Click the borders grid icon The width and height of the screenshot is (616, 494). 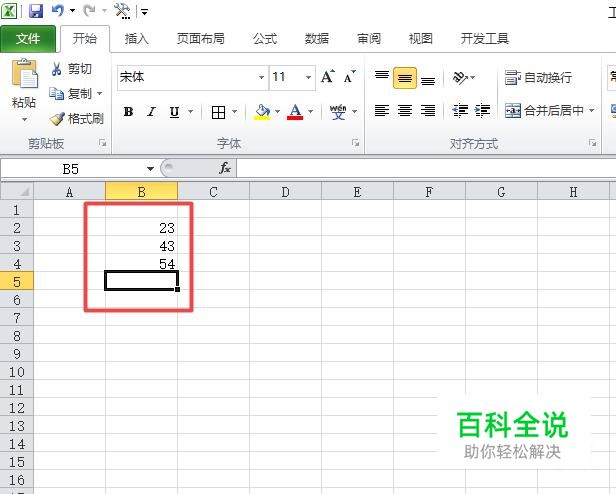click(218, 112)
